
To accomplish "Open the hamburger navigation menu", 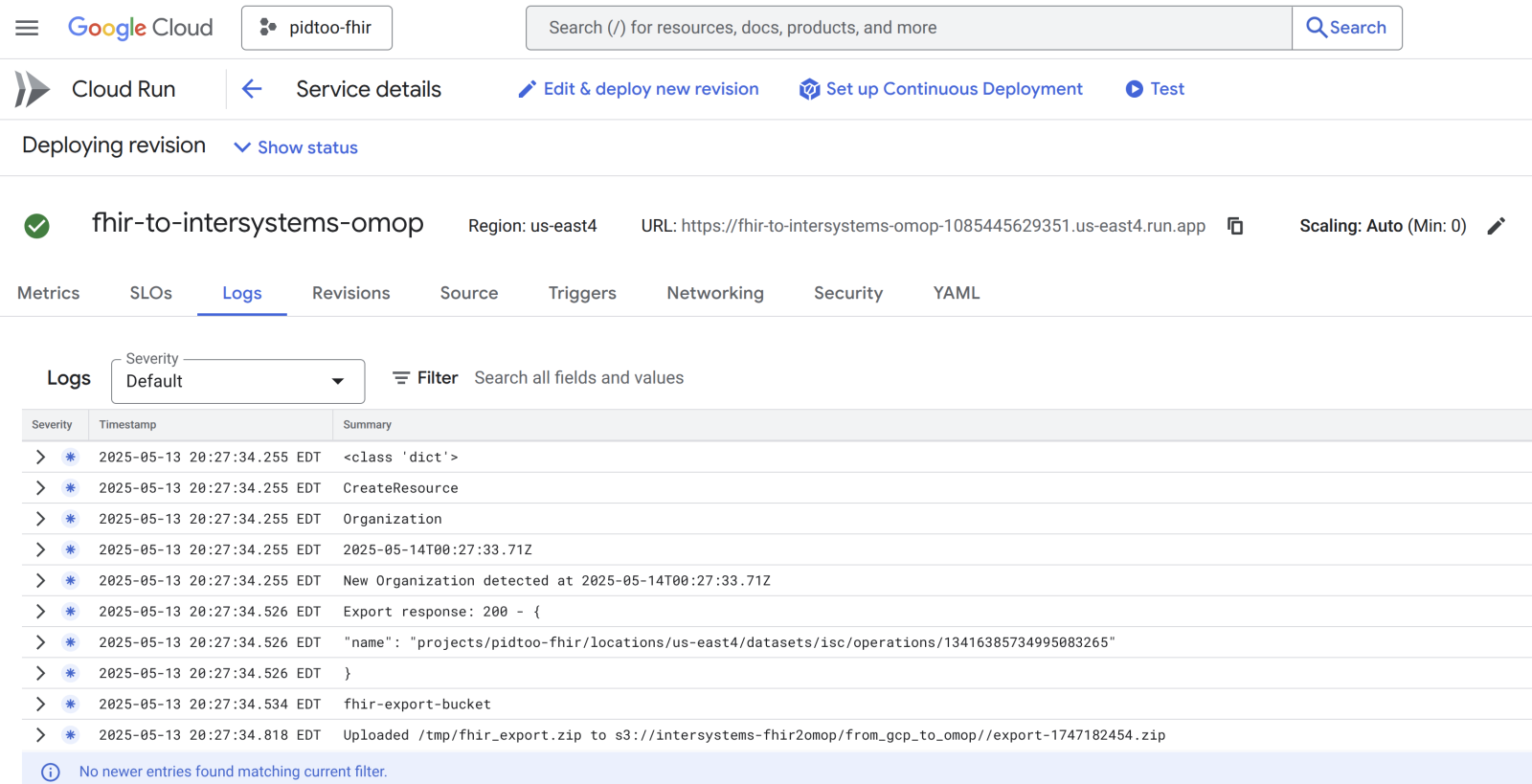I will tap(27, 28).
